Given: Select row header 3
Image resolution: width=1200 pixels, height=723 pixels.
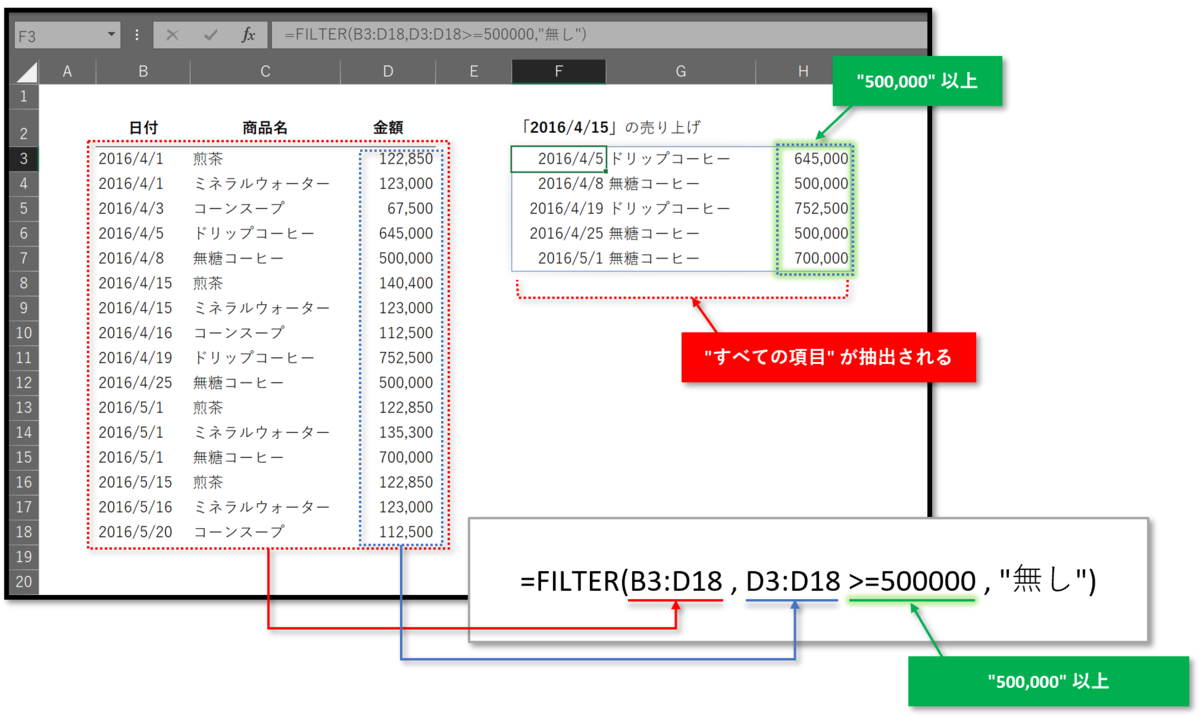Looking at the screenshot, I should [x=24, y=158].
